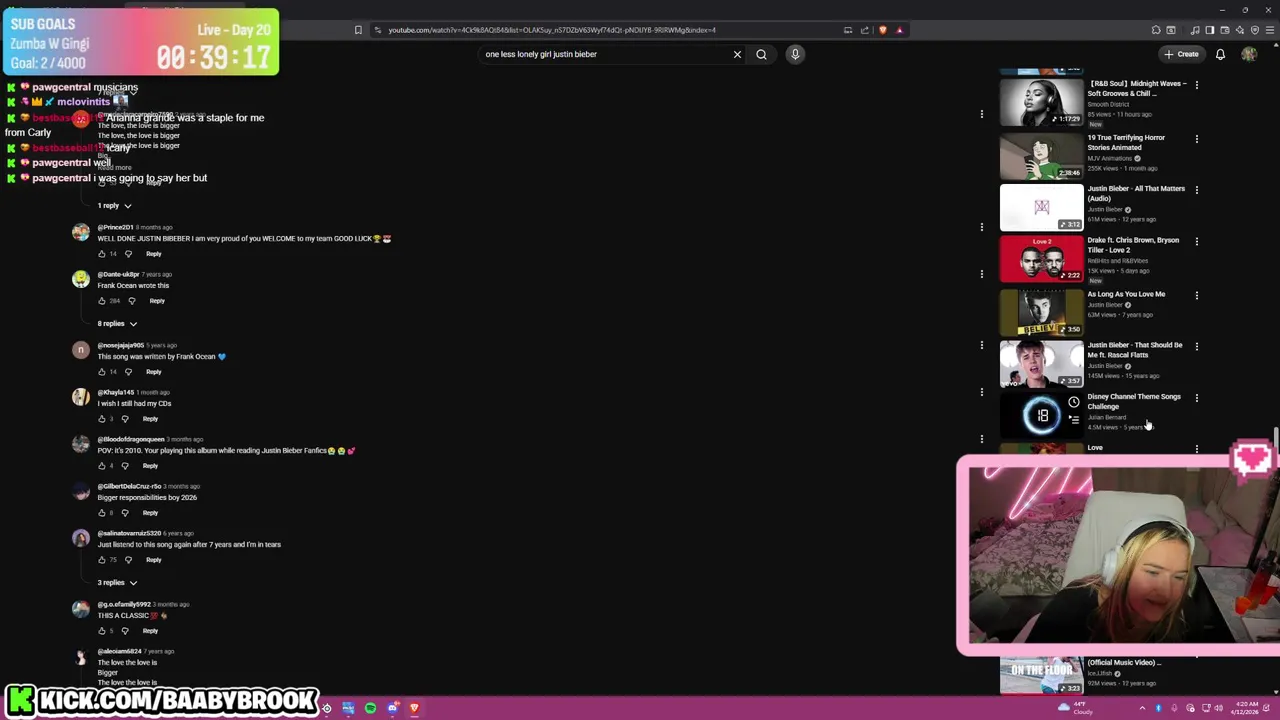Reply to the @GilbertDelaCruz-r5o comment

[150, 513]
